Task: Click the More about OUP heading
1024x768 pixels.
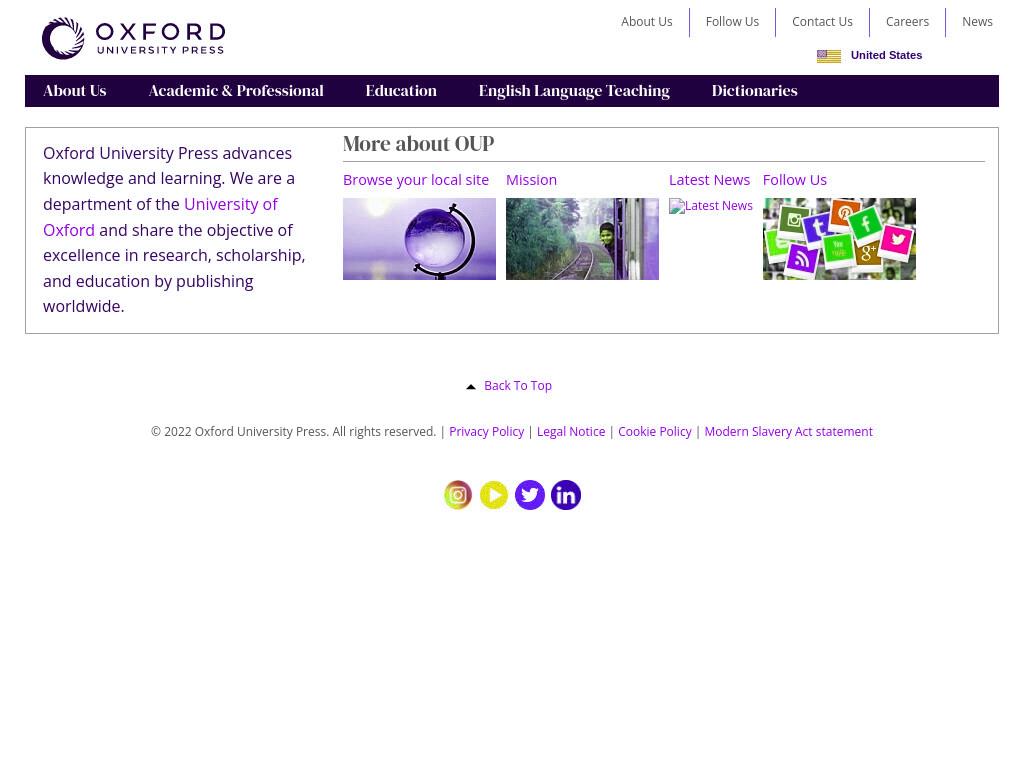Action: pyautogui.click(x=419, y=144)
